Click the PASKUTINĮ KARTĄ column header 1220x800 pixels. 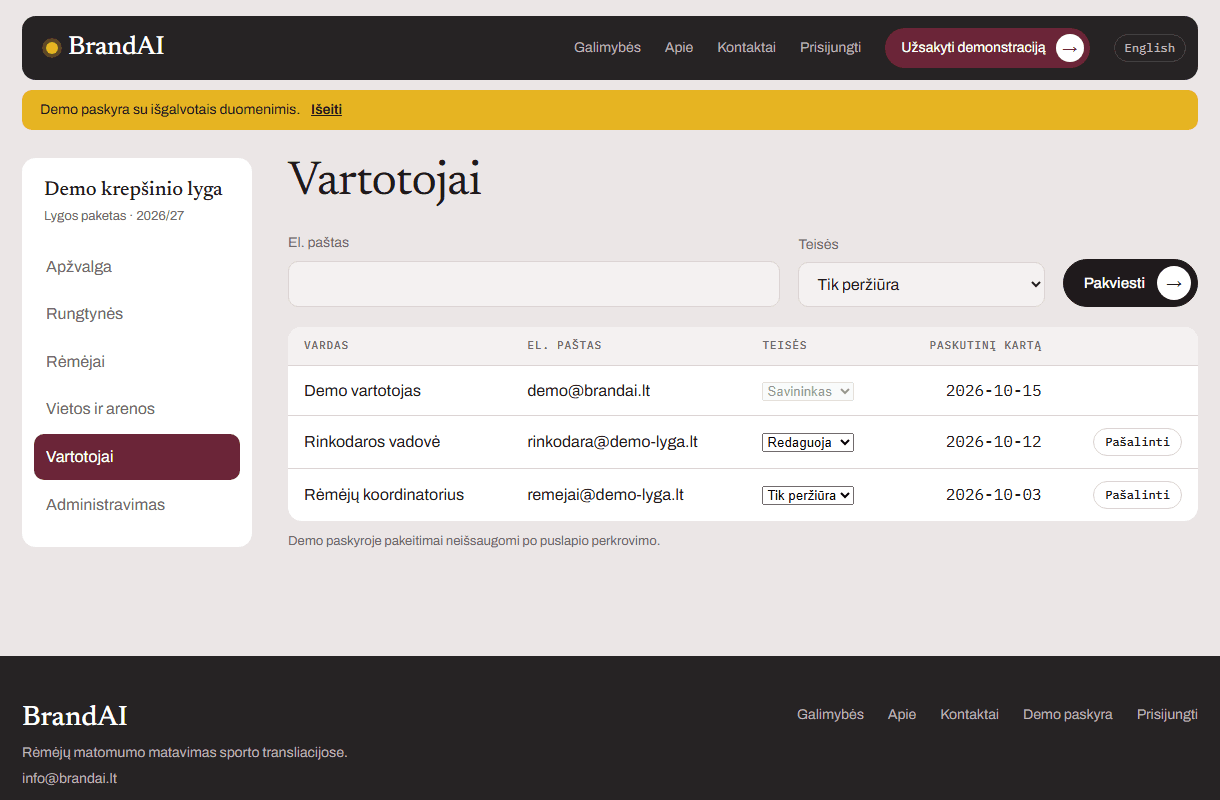[x=986, y=345]
